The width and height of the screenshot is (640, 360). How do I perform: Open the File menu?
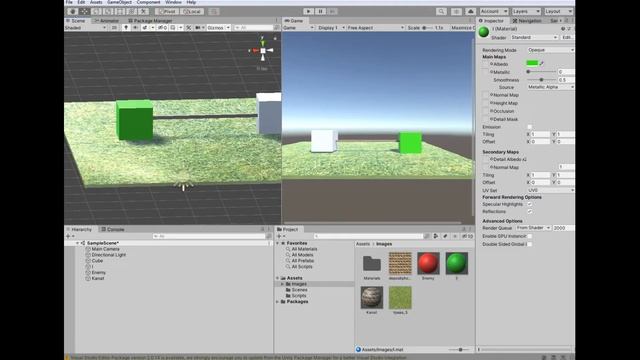coord(69,2)
